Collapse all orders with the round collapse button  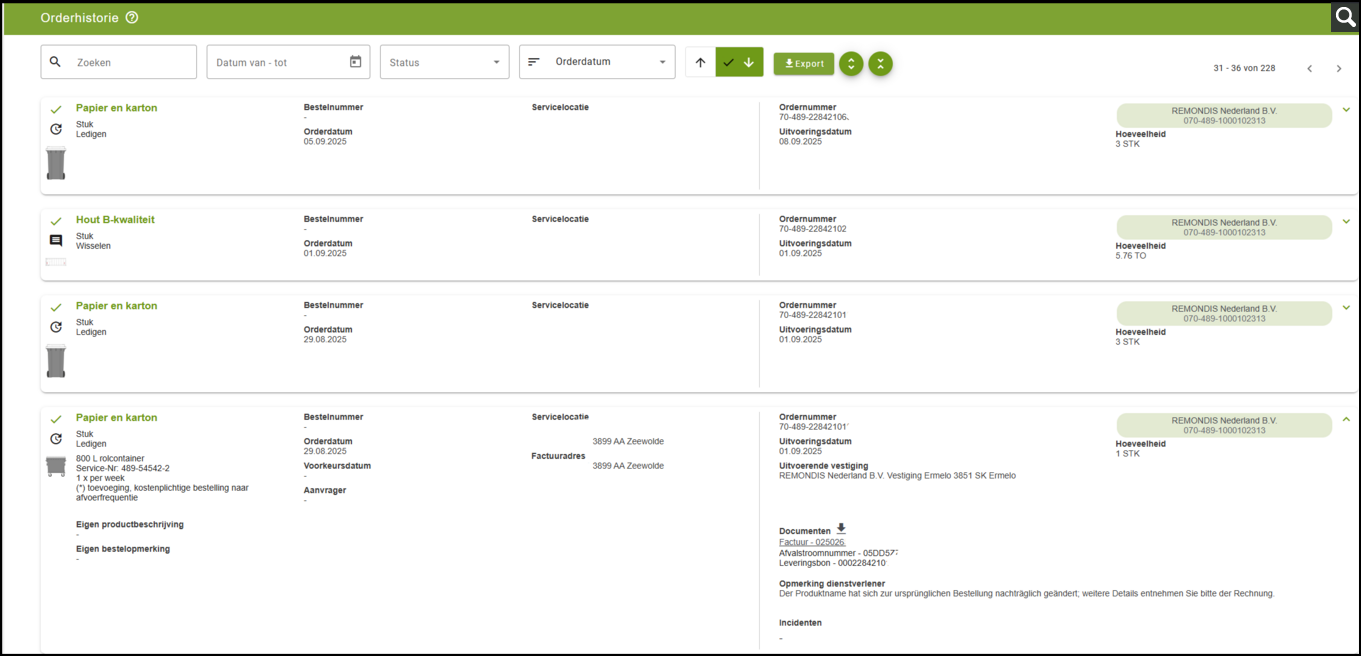[x=880, y=63]
